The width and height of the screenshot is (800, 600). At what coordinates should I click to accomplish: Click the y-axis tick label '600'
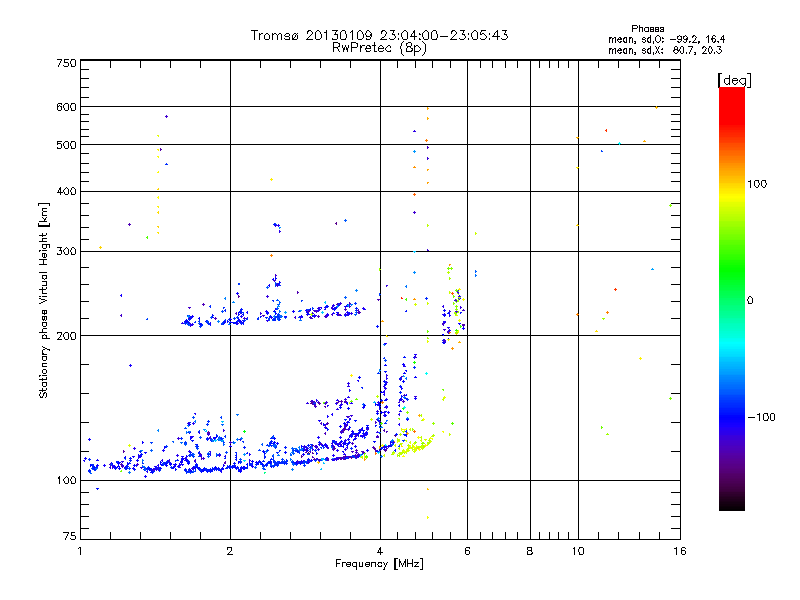(67, 107)
